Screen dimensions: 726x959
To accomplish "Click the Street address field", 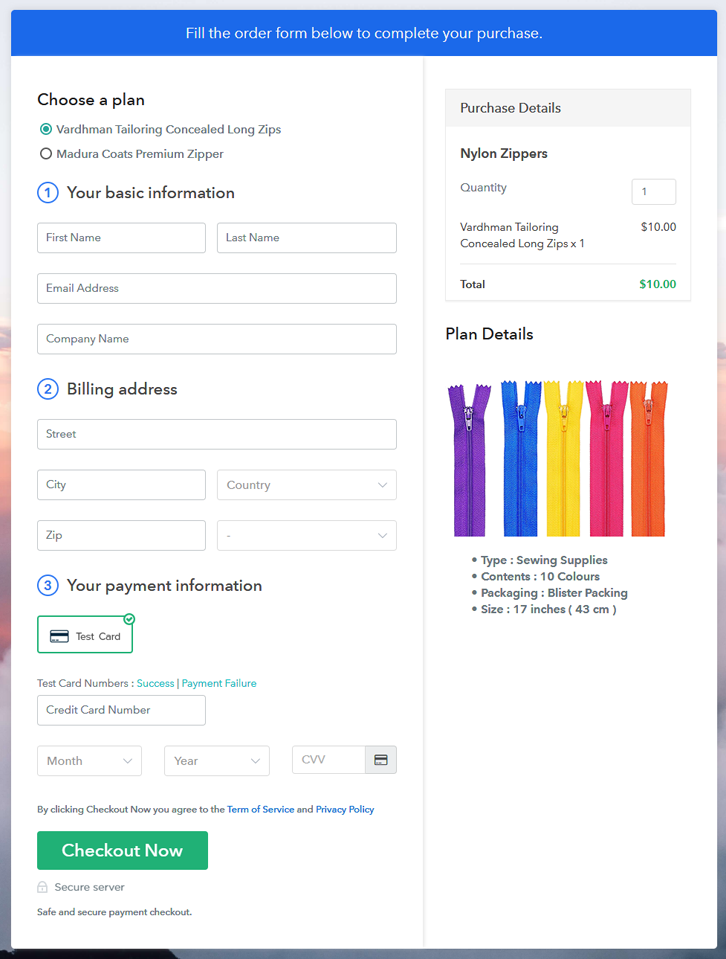I will 217,434.
